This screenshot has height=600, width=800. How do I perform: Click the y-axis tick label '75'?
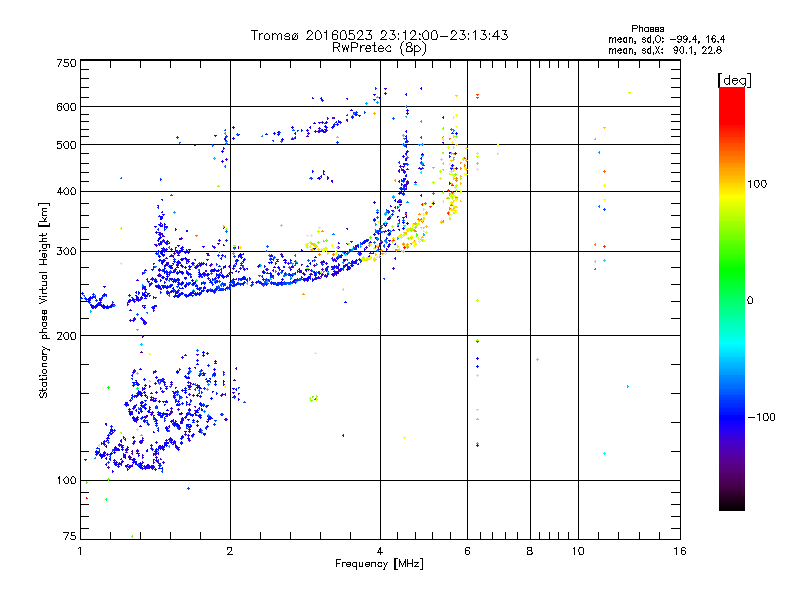coord(70,536)
